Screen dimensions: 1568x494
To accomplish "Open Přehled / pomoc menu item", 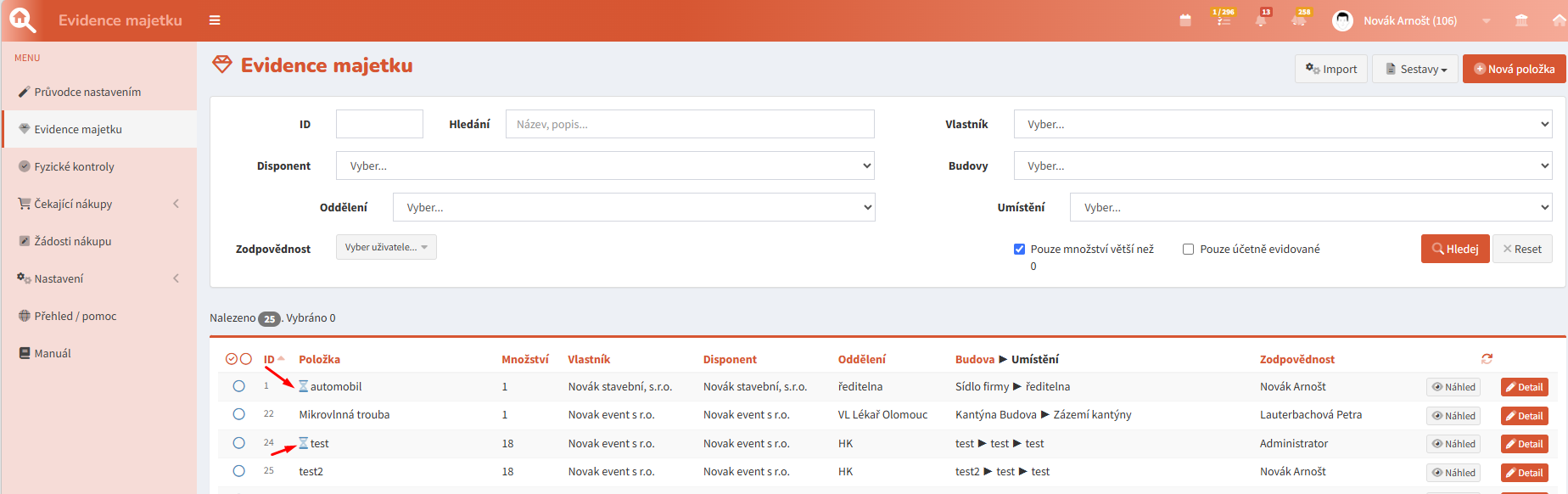I will coord(99,316).
